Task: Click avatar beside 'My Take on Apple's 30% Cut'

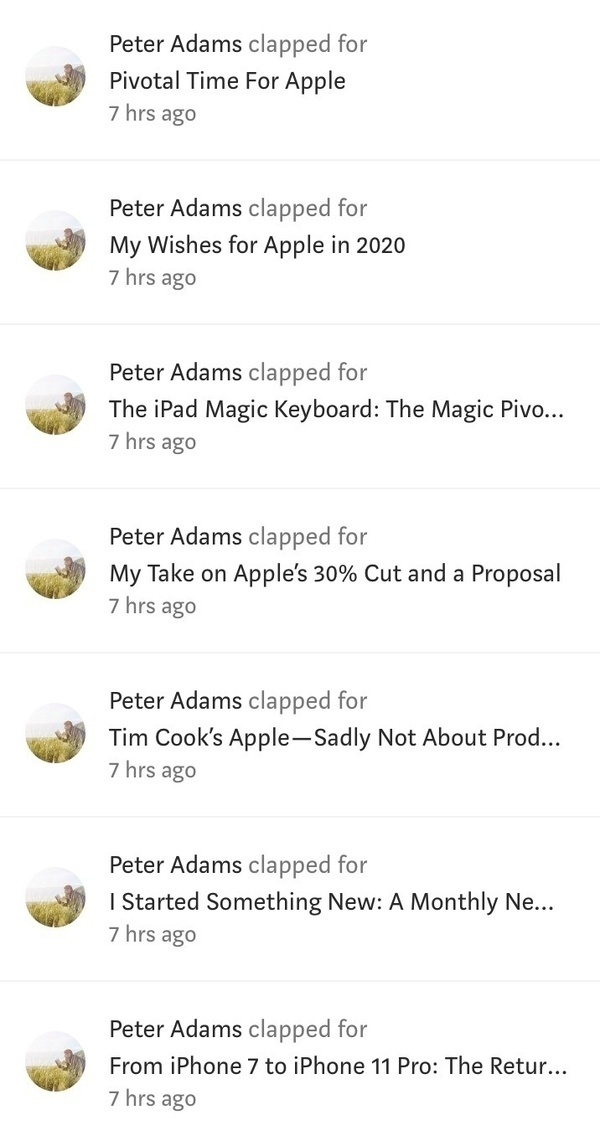Action: point(55,569)
